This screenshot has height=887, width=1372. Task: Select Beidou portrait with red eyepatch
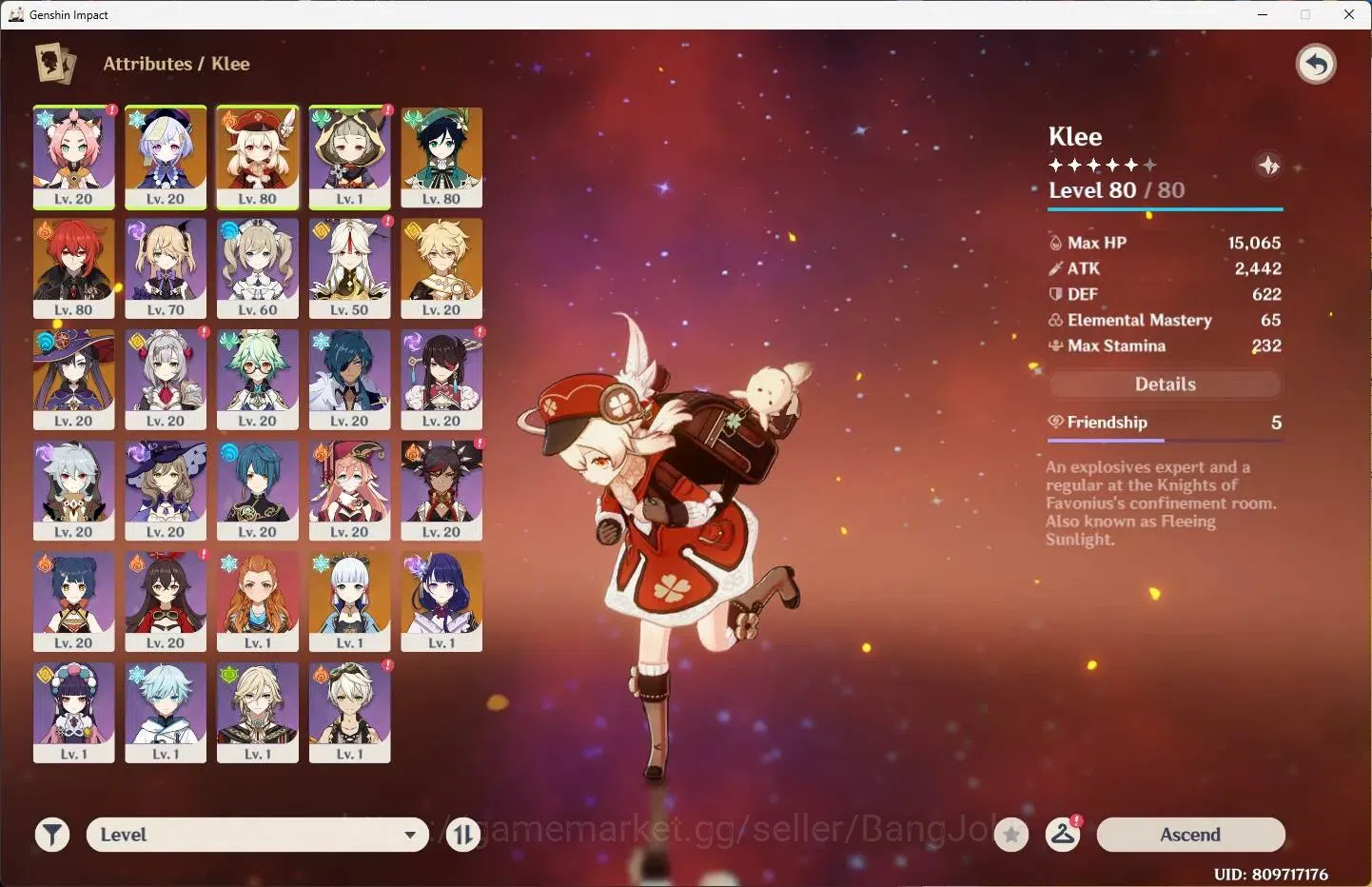(441, 380)
